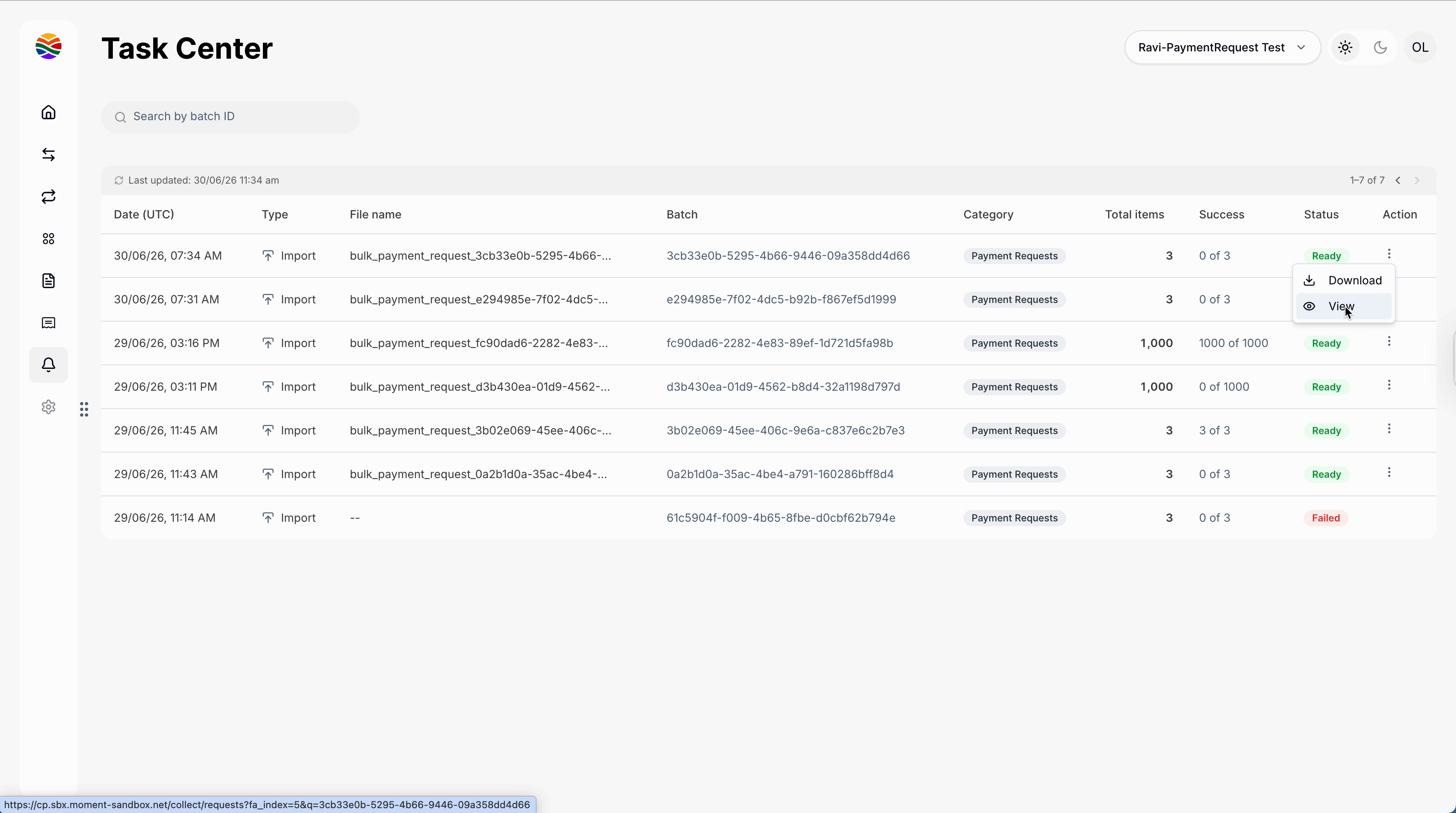Screen dimensions: 1456x813
Task: Click the 3 of 3 success value
Action: (1214, 430)
